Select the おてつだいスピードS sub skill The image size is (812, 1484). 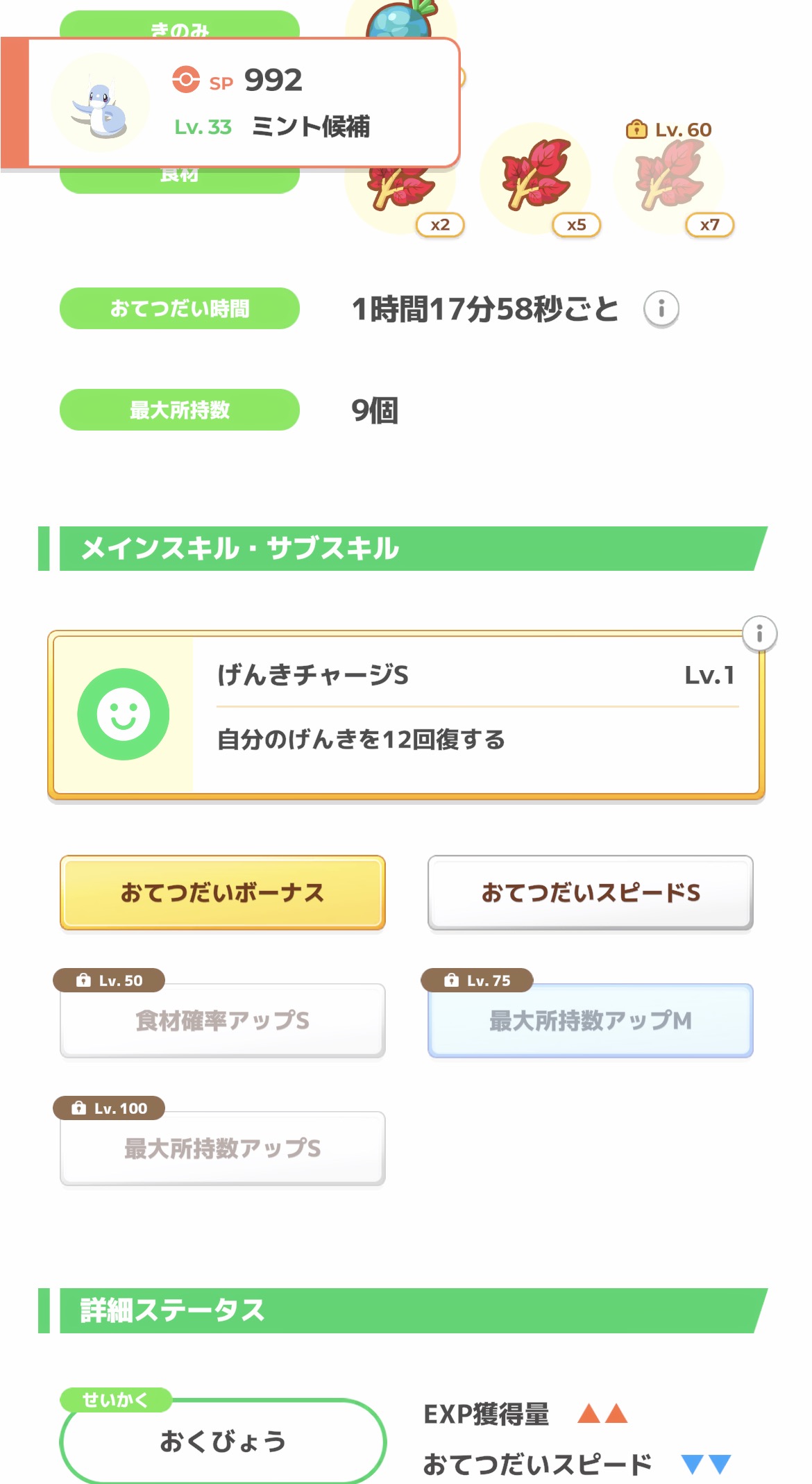click(x=591, y=892)
